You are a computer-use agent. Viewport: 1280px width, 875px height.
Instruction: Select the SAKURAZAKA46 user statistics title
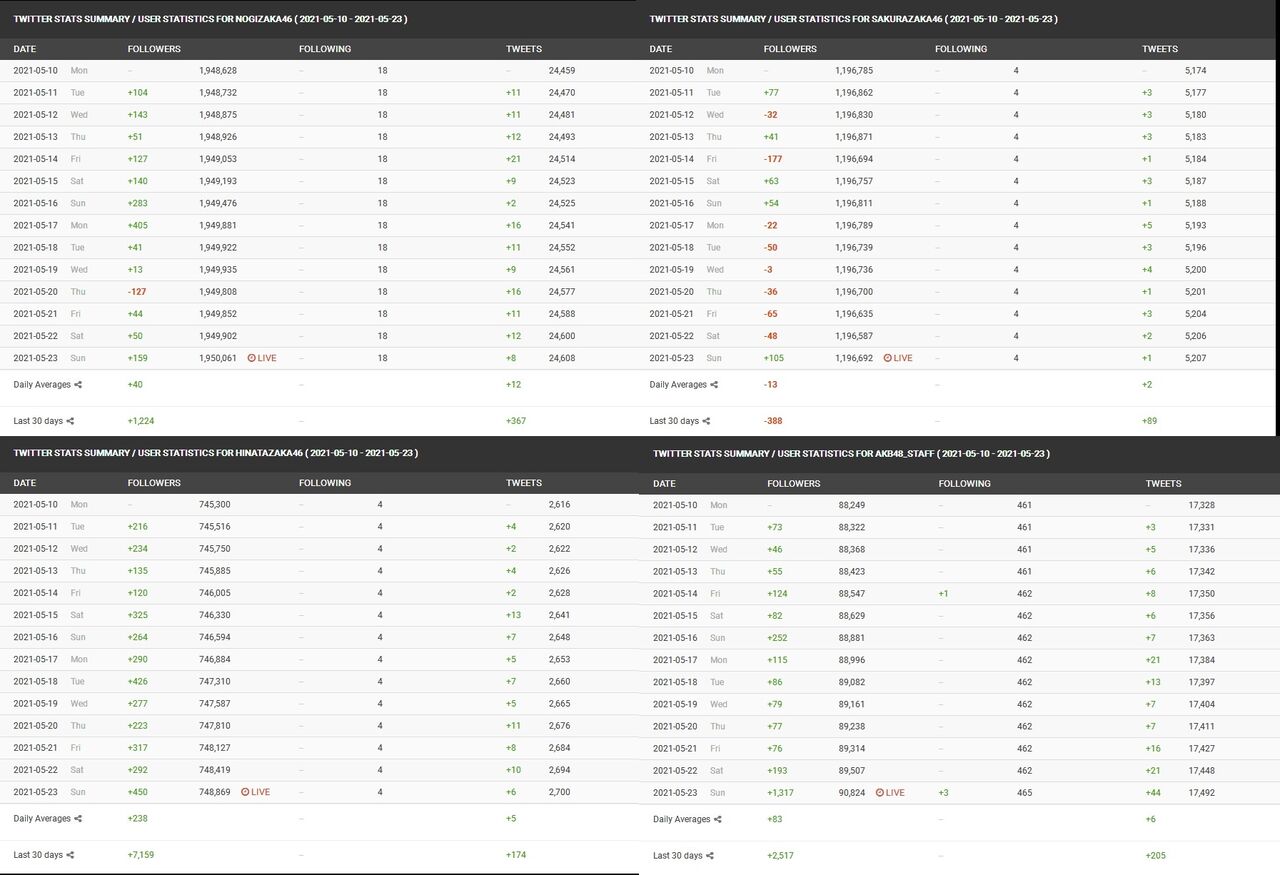click(853, 19)
